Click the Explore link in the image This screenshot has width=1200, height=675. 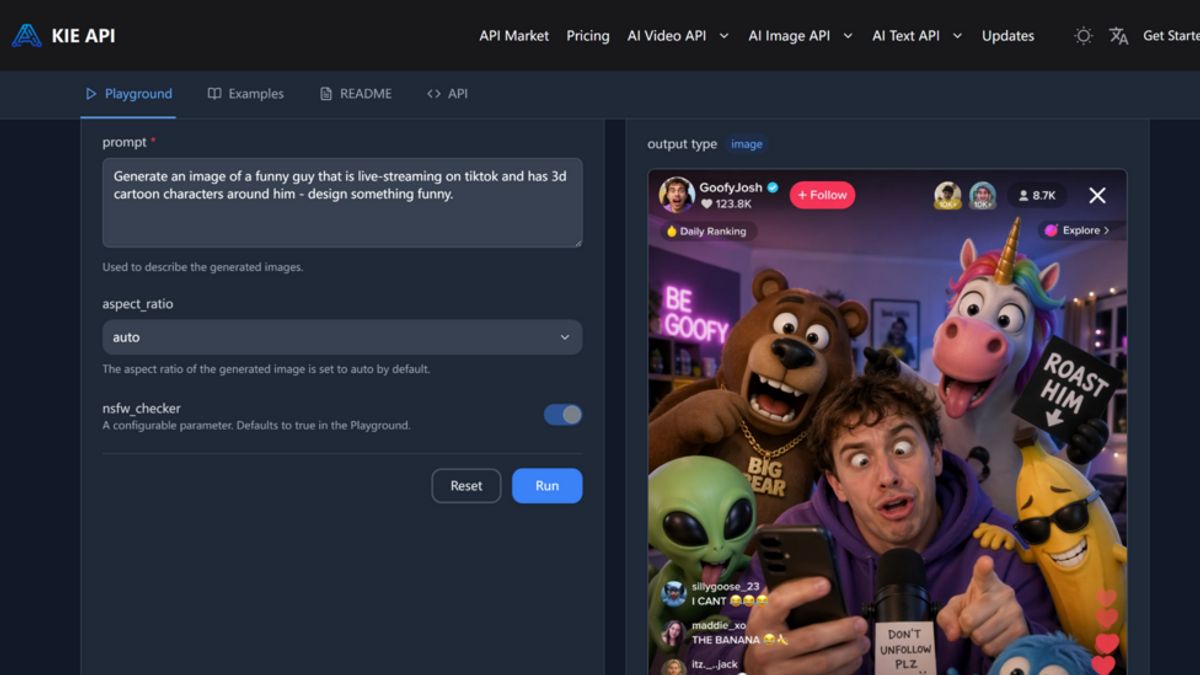pyautogui.click(x=1077, y=230)
